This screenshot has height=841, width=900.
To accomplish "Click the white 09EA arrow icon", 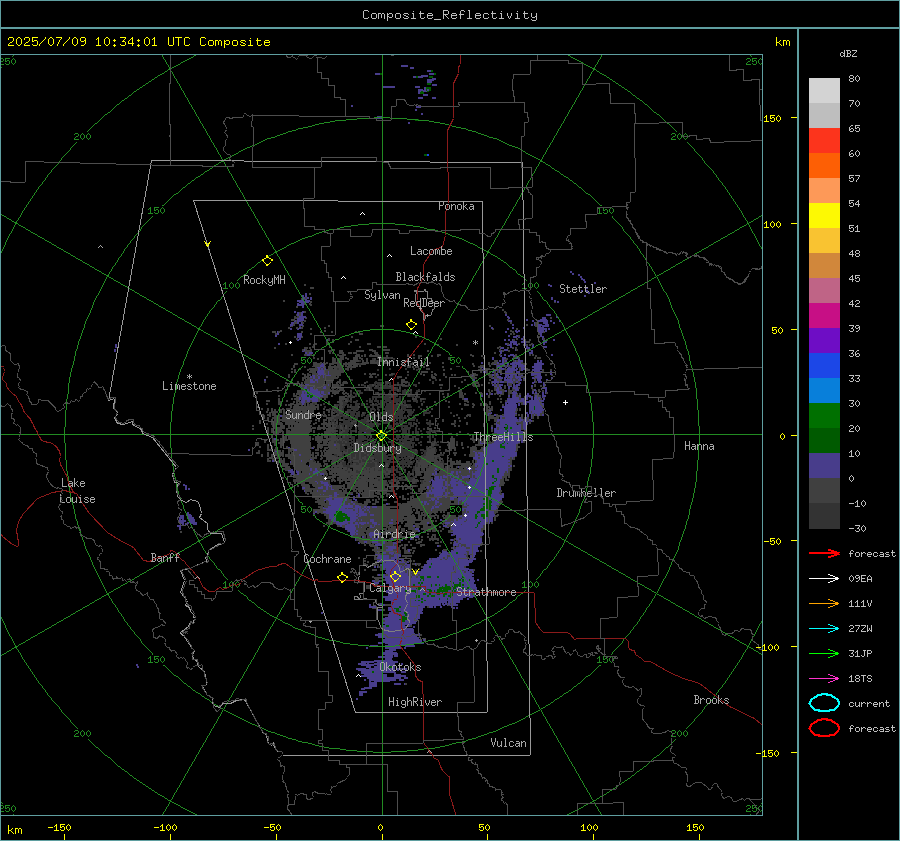I will [824, 579].
